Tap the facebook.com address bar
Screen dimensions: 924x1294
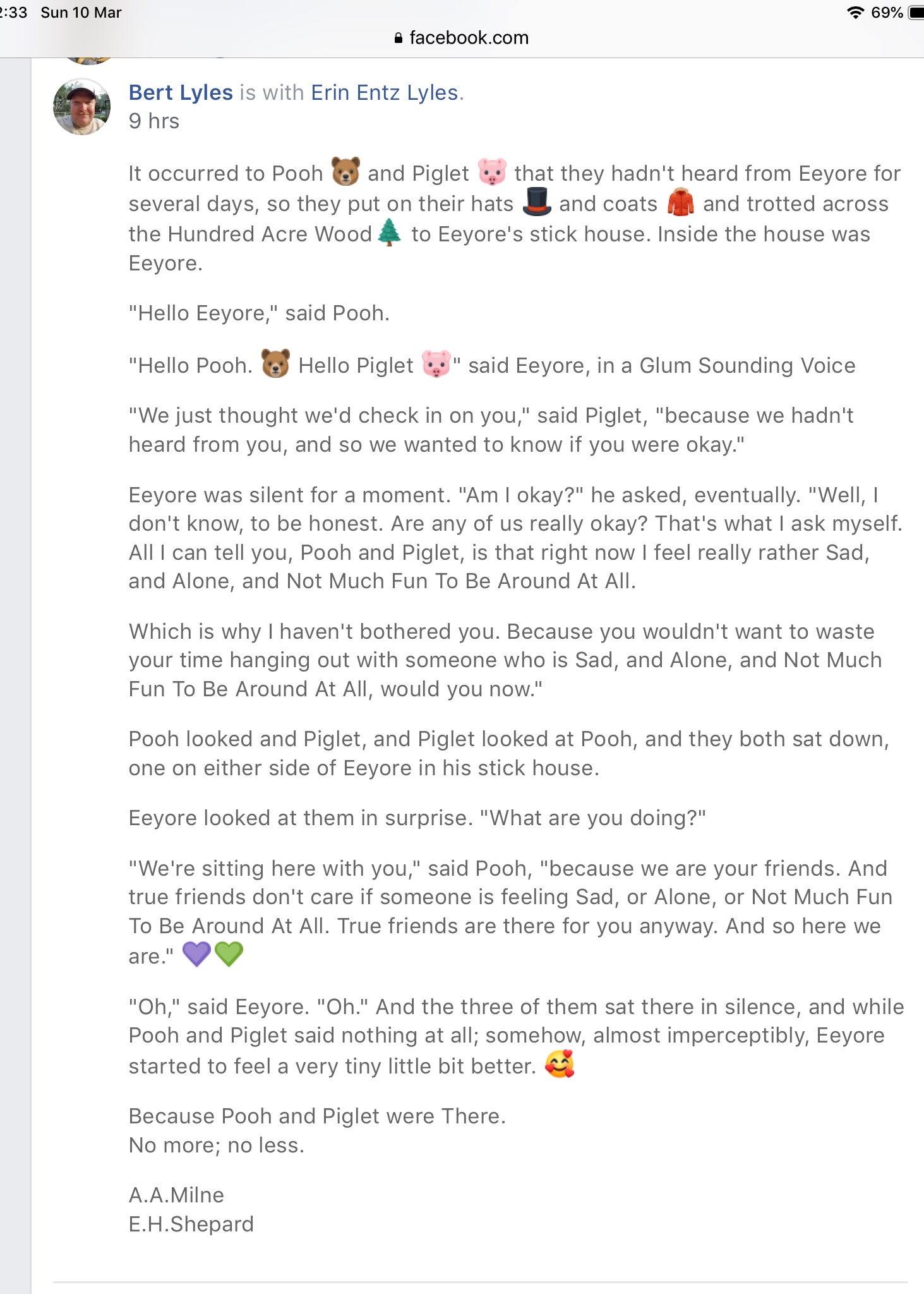462,38
